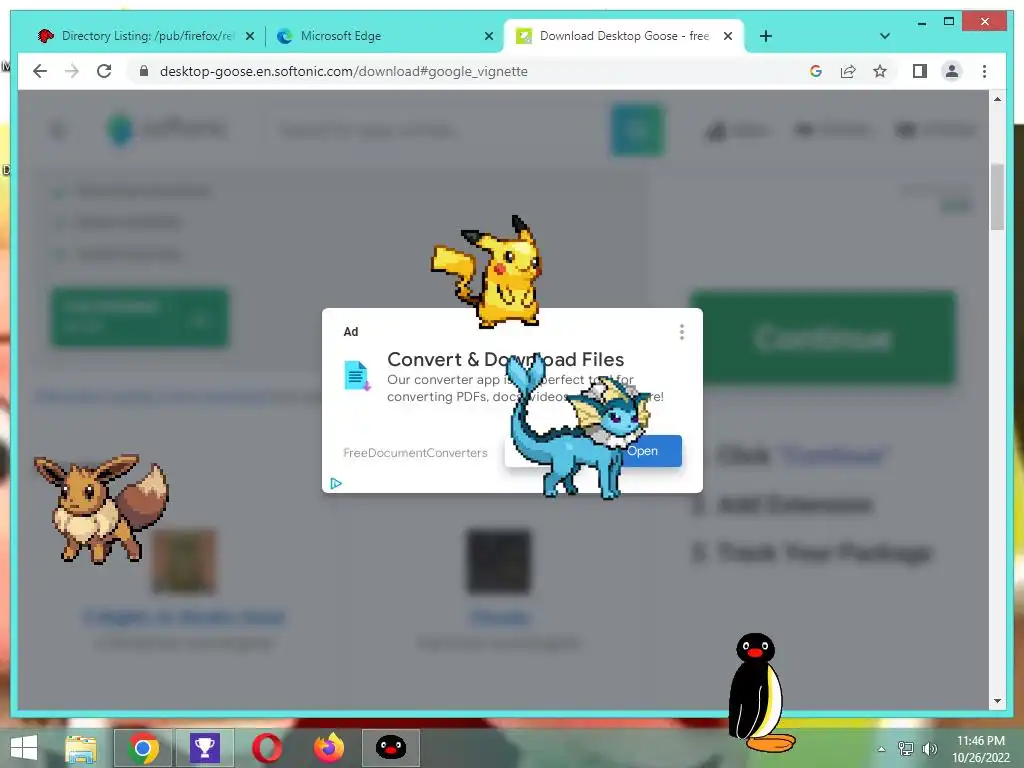Screen dimensions: 1024x768
Task: Click the vertical scrollbar thumb
Action: (x=997, y=197)
